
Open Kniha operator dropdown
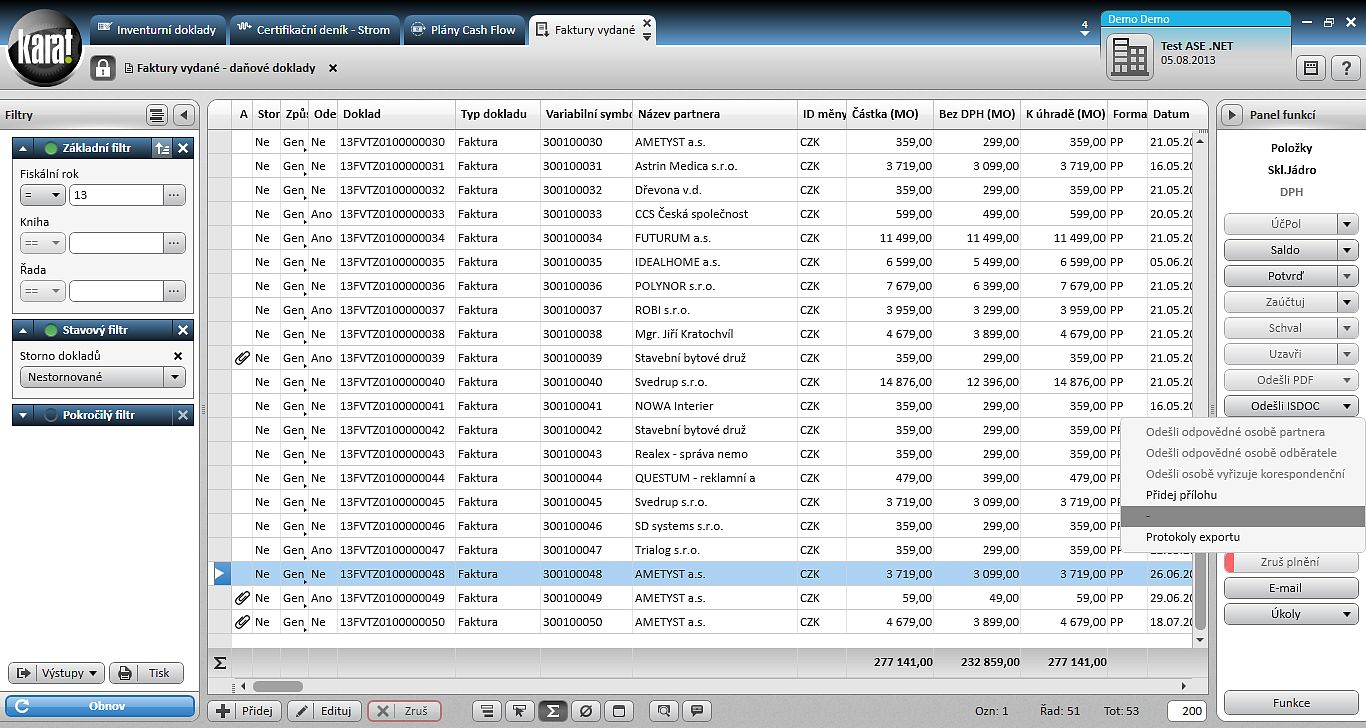(42, 243)
